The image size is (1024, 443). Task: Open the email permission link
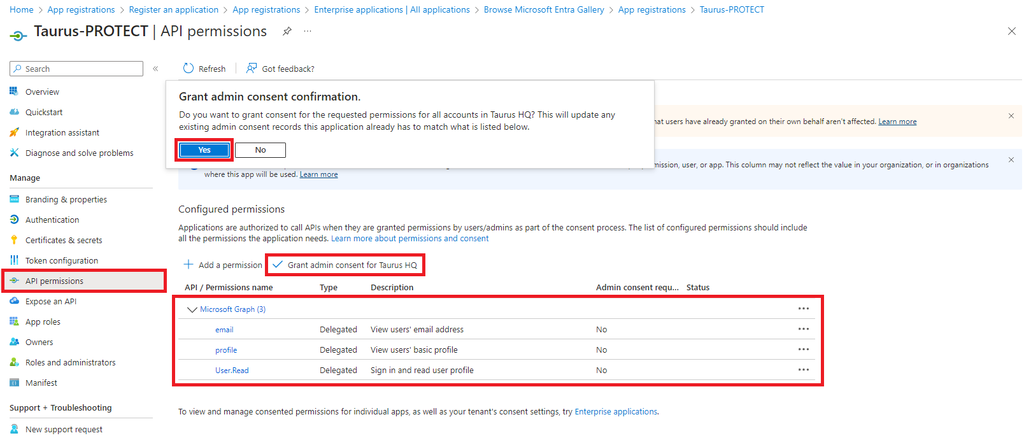click(x=224, y=329)
